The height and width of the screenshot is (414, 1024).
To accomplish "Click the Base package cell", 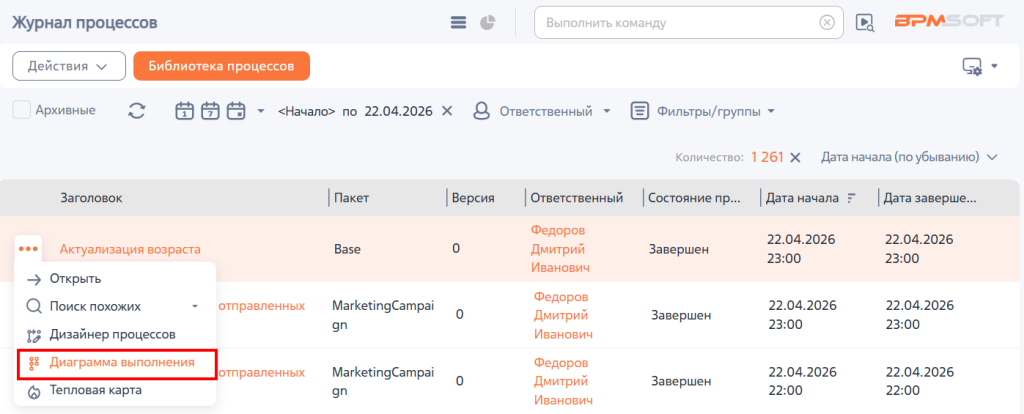I will (347, 249).
